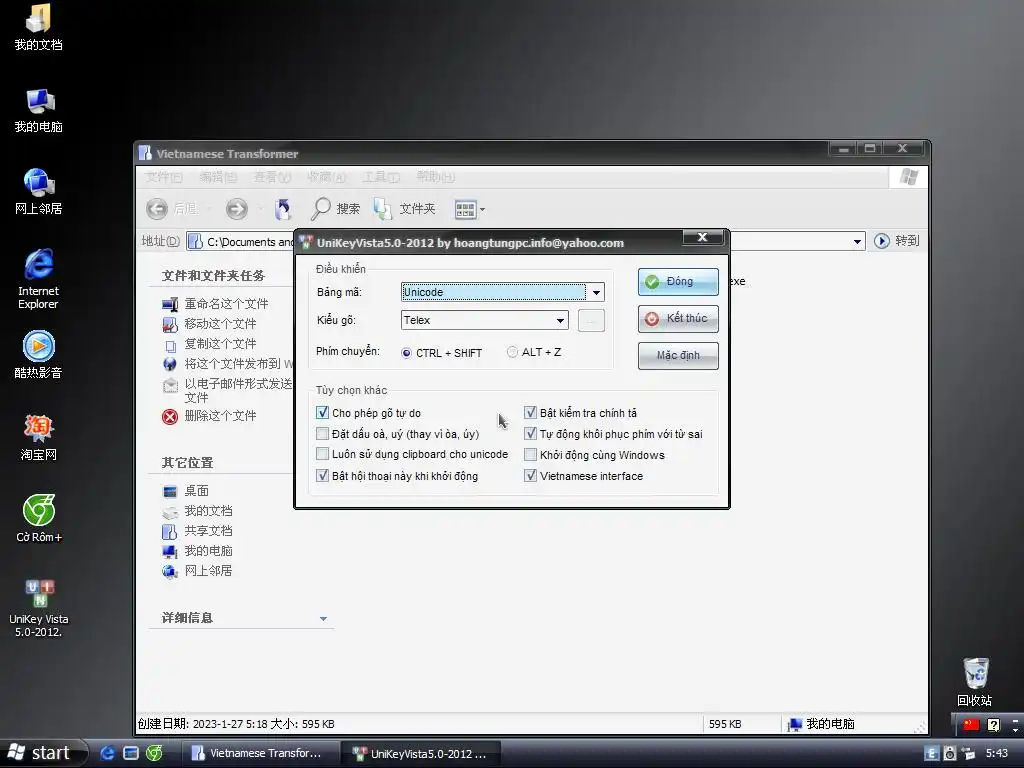Click the 删除这个文件 delete task
The height and width of the screenshot is (768, 1024).
pyautogui.click(x=209, y=416)
